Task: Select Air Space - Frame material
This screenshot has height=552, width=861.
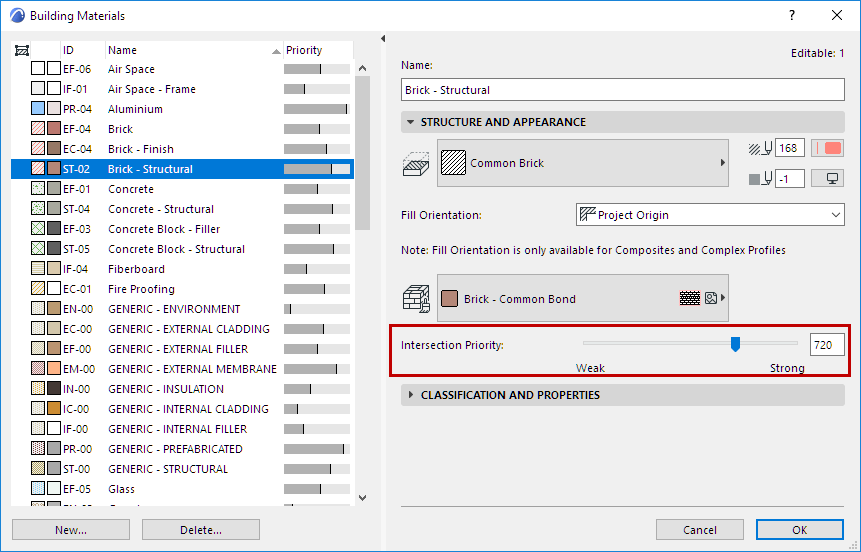Action: (182, 89)
